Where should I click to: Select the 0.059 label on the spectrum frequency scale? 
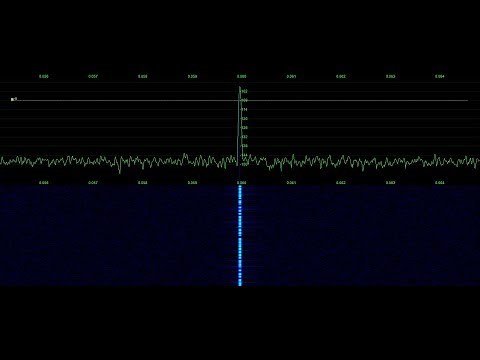coord(192,77)
